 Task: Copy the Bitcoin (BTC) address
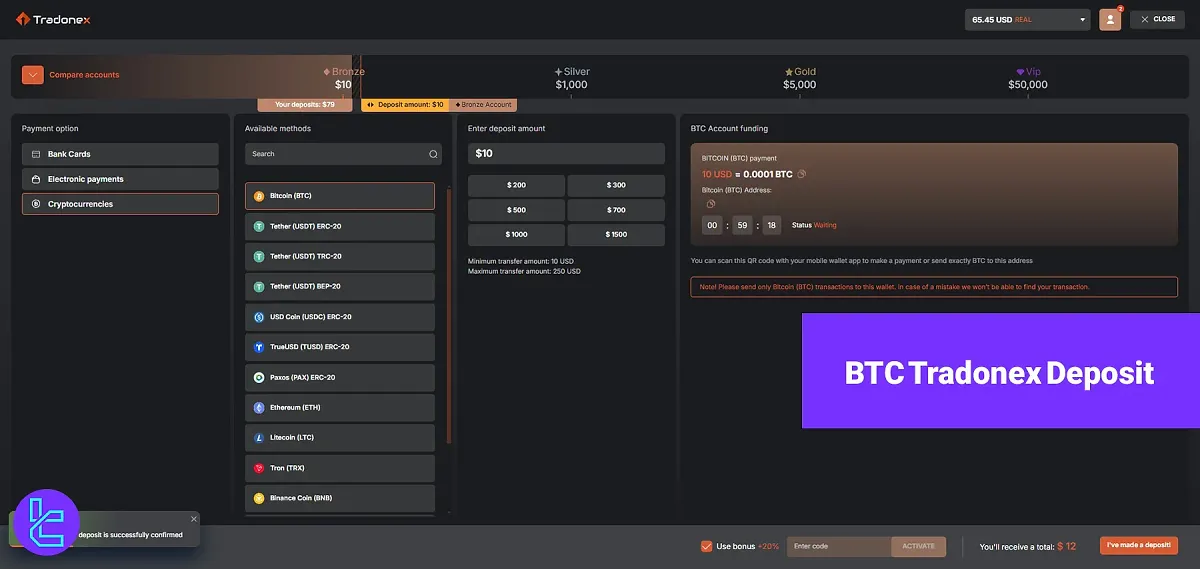point(711,204)
